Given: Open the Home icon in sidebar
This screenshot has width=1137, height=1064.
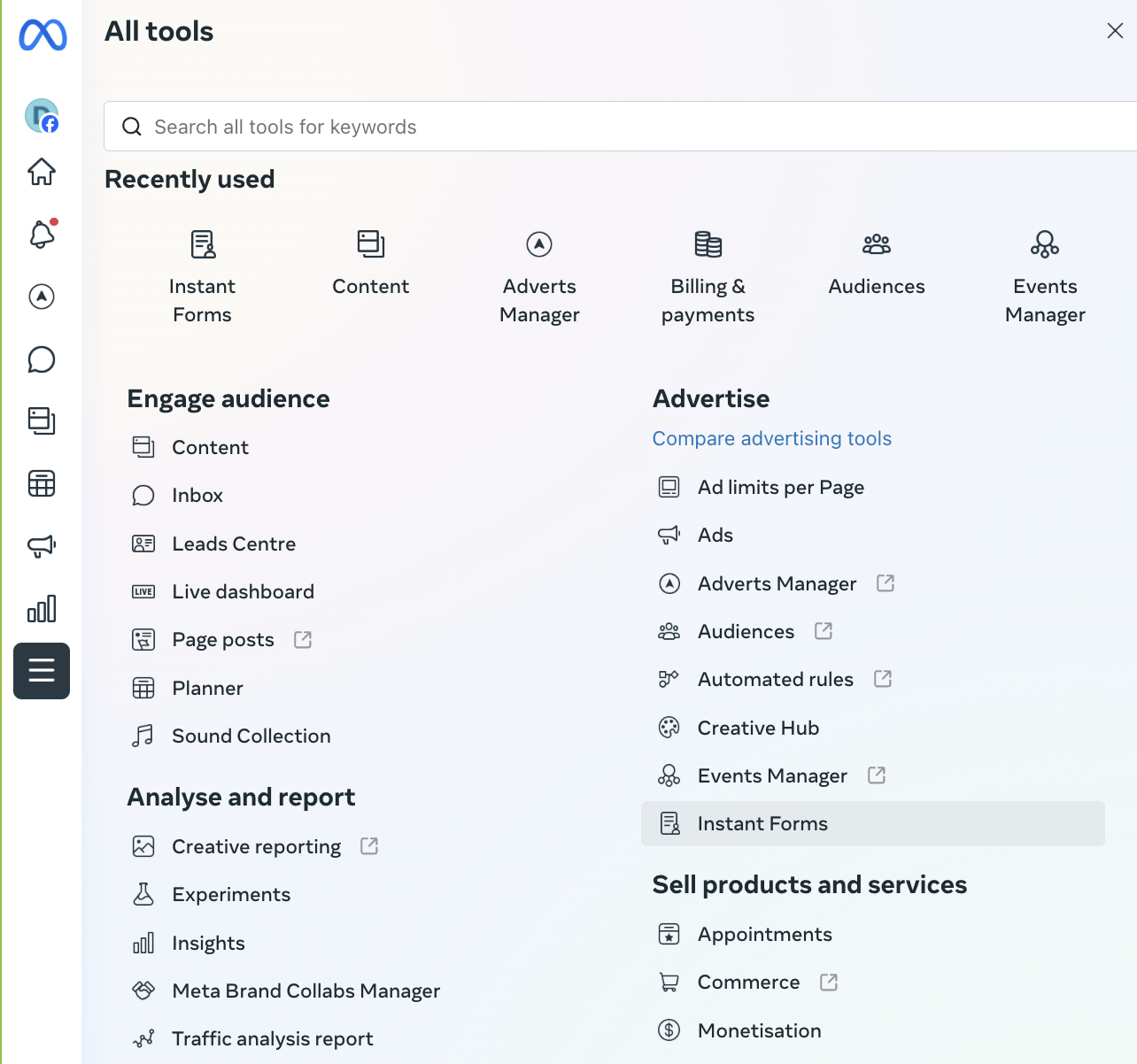Looking at the screenshot, I should click(42, 172).
